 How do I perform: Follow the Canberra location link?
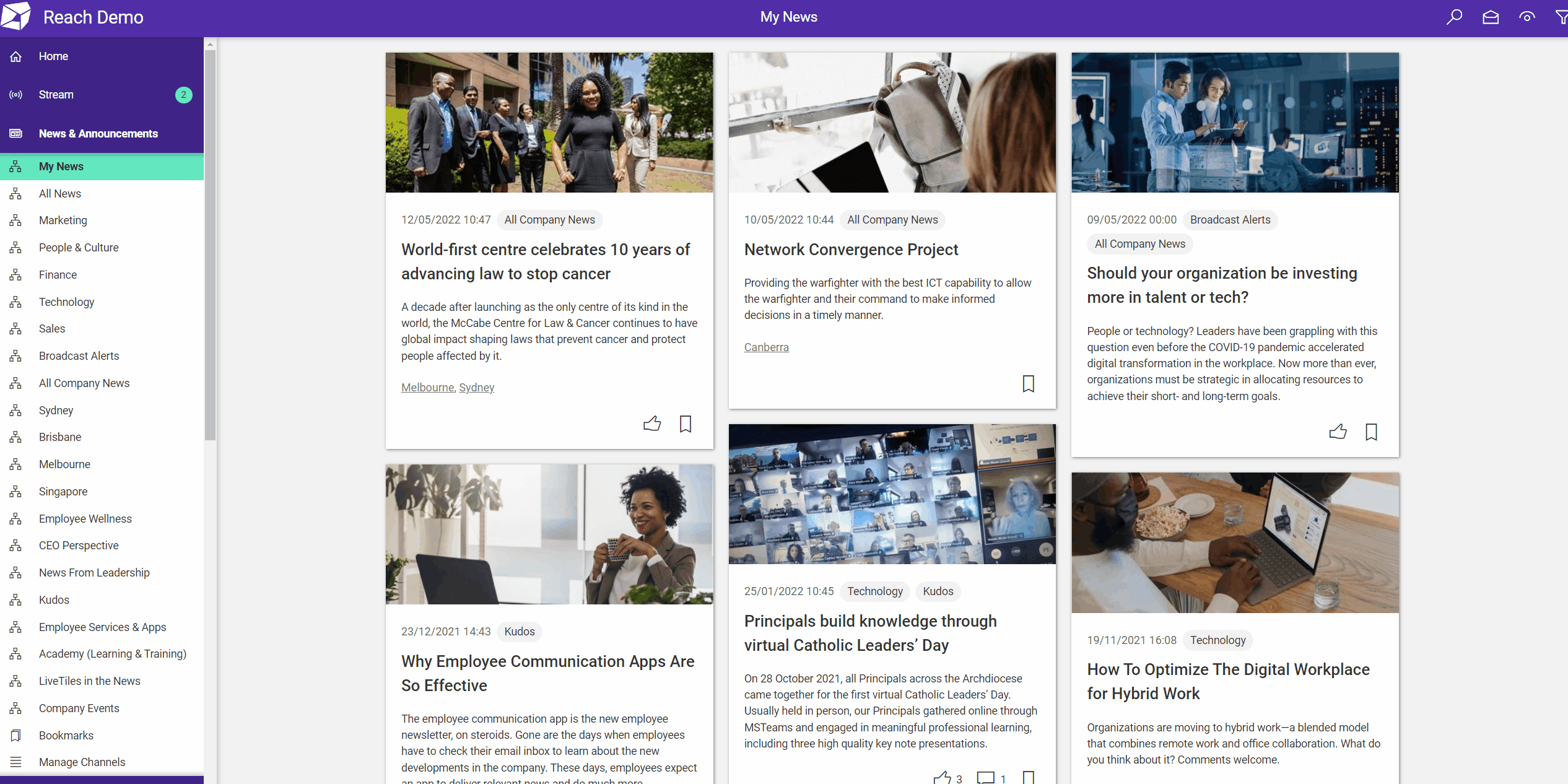766,347
